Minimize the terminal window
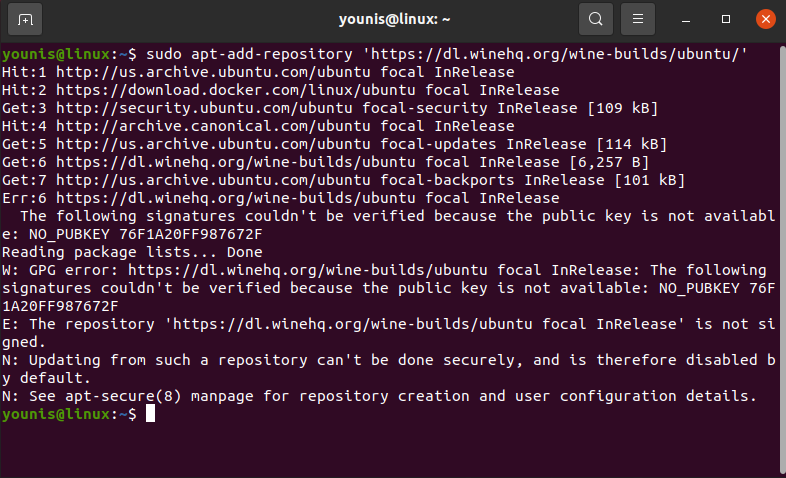The image size is (786, 478). pos(686,20)
